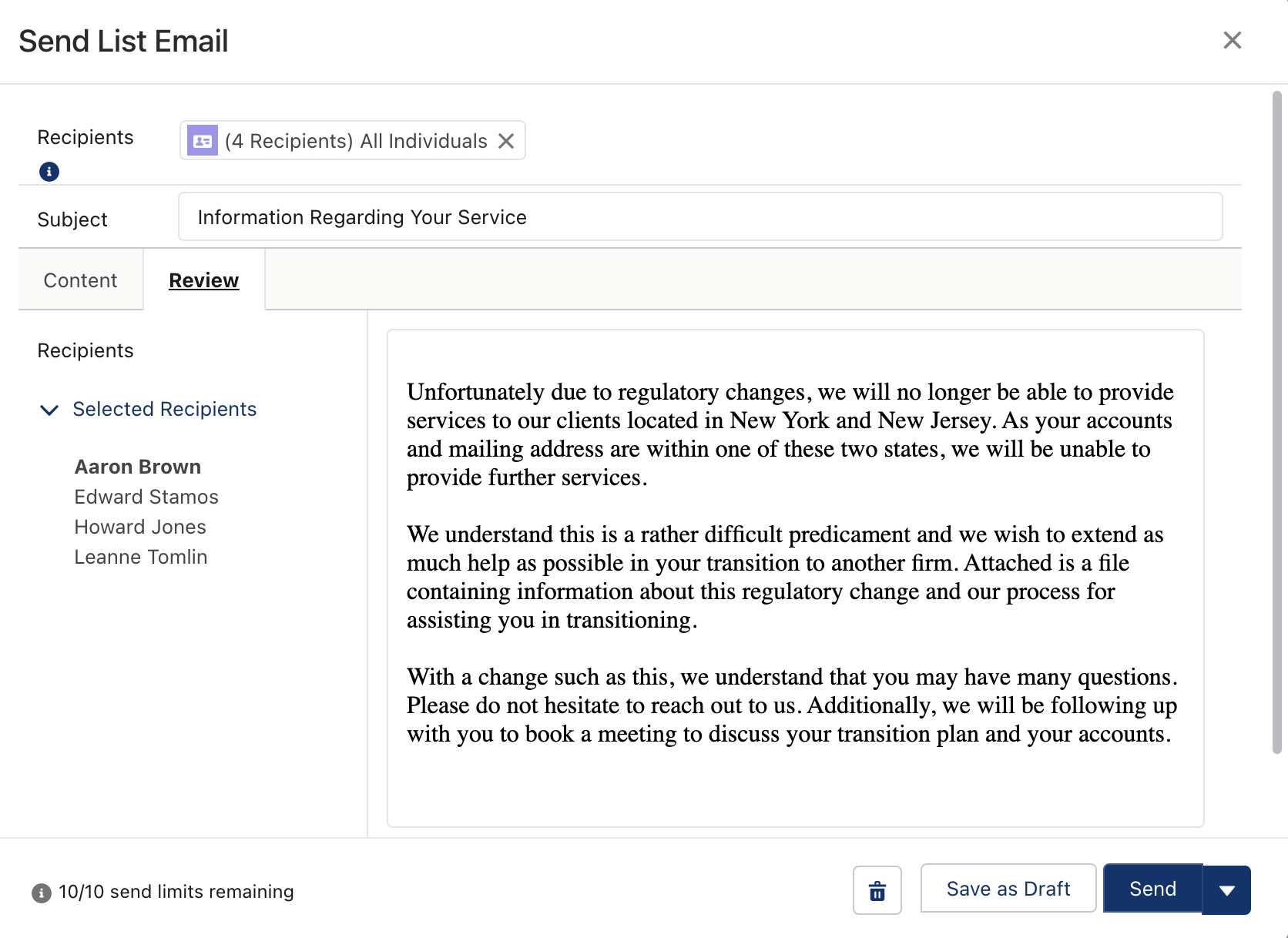Select recipient Edward Stamos

click(146, 497)
